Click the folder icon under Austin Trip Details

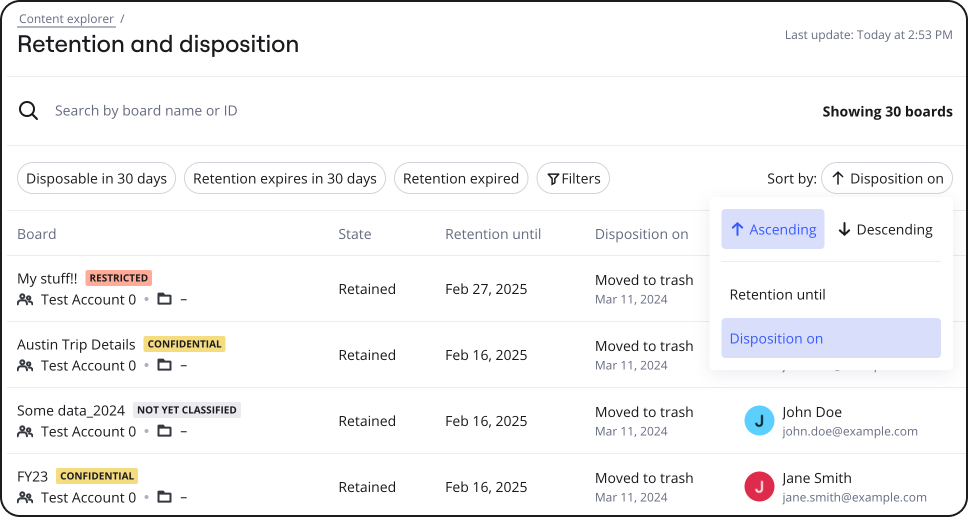click(165, 365)
